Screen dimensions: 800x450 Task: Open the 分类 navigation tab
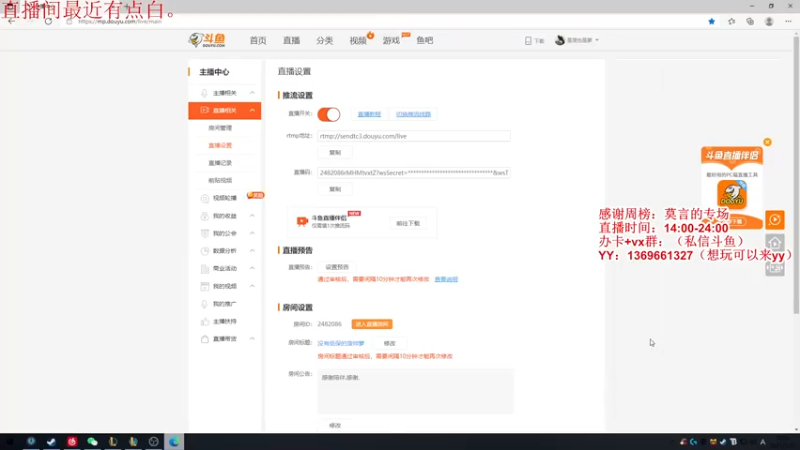(x=324, y=40)
